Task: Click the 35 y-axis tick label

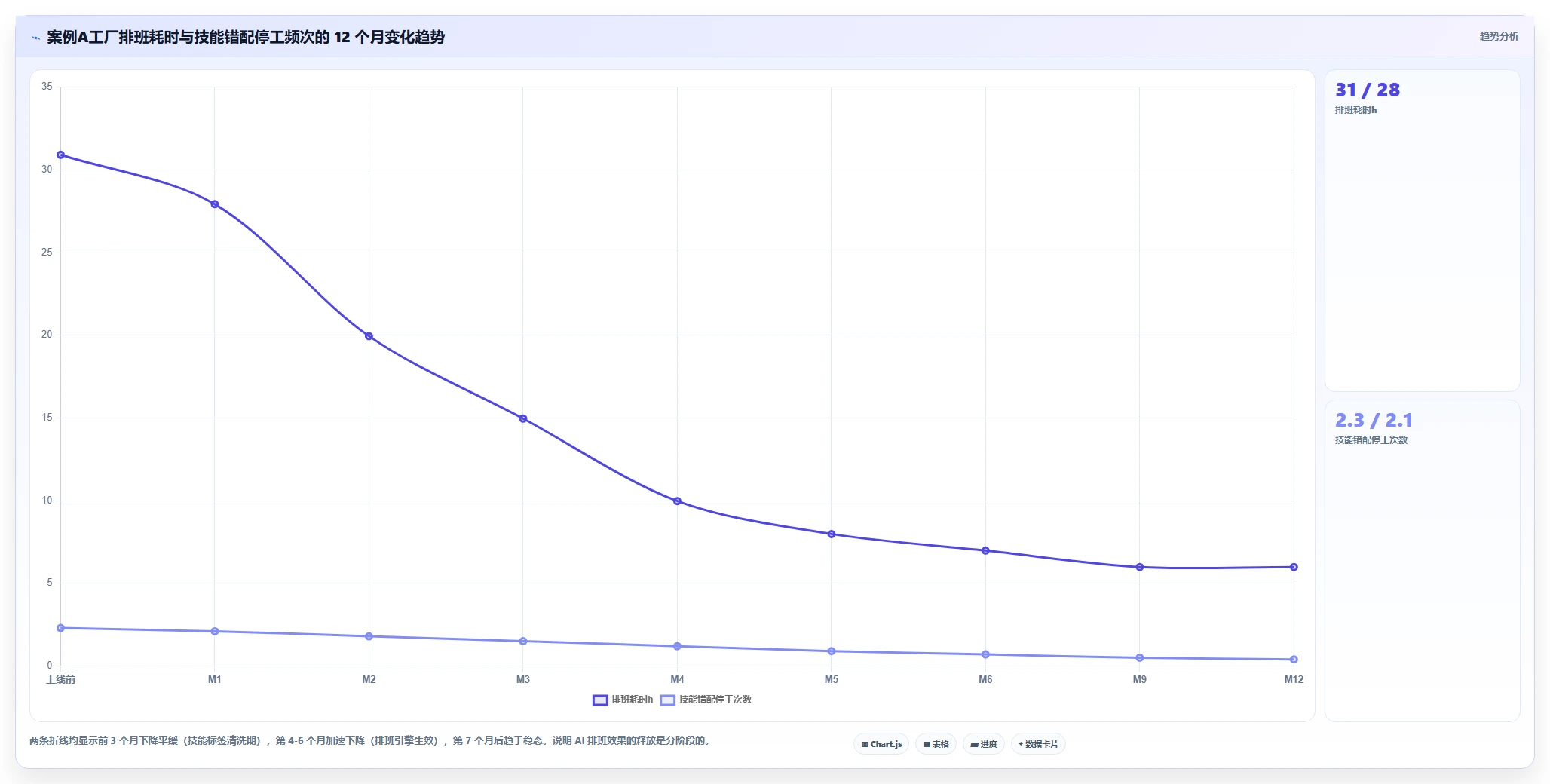Action: click(x=47, y=87)
